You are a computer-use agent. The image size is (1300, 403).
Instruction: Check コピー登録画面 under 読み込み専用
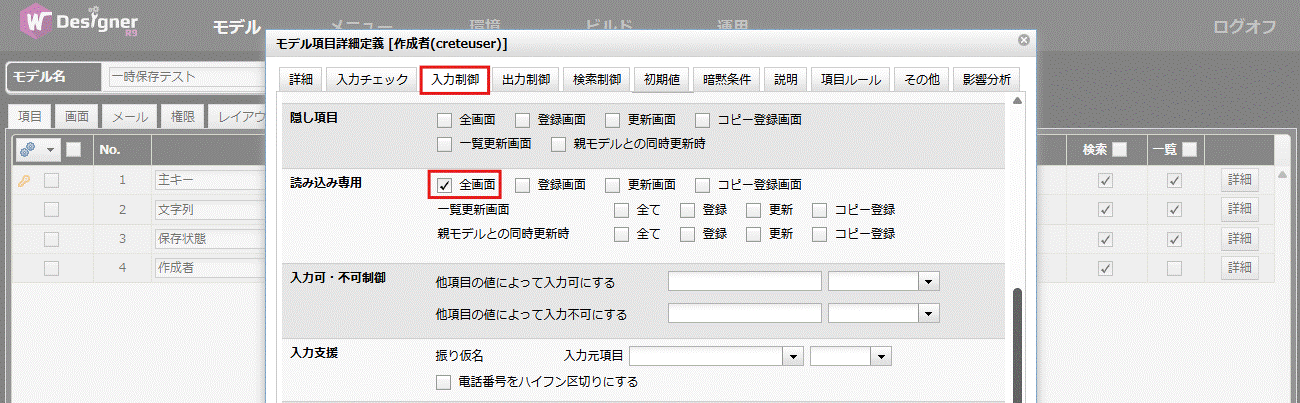[x=702, y=185]
